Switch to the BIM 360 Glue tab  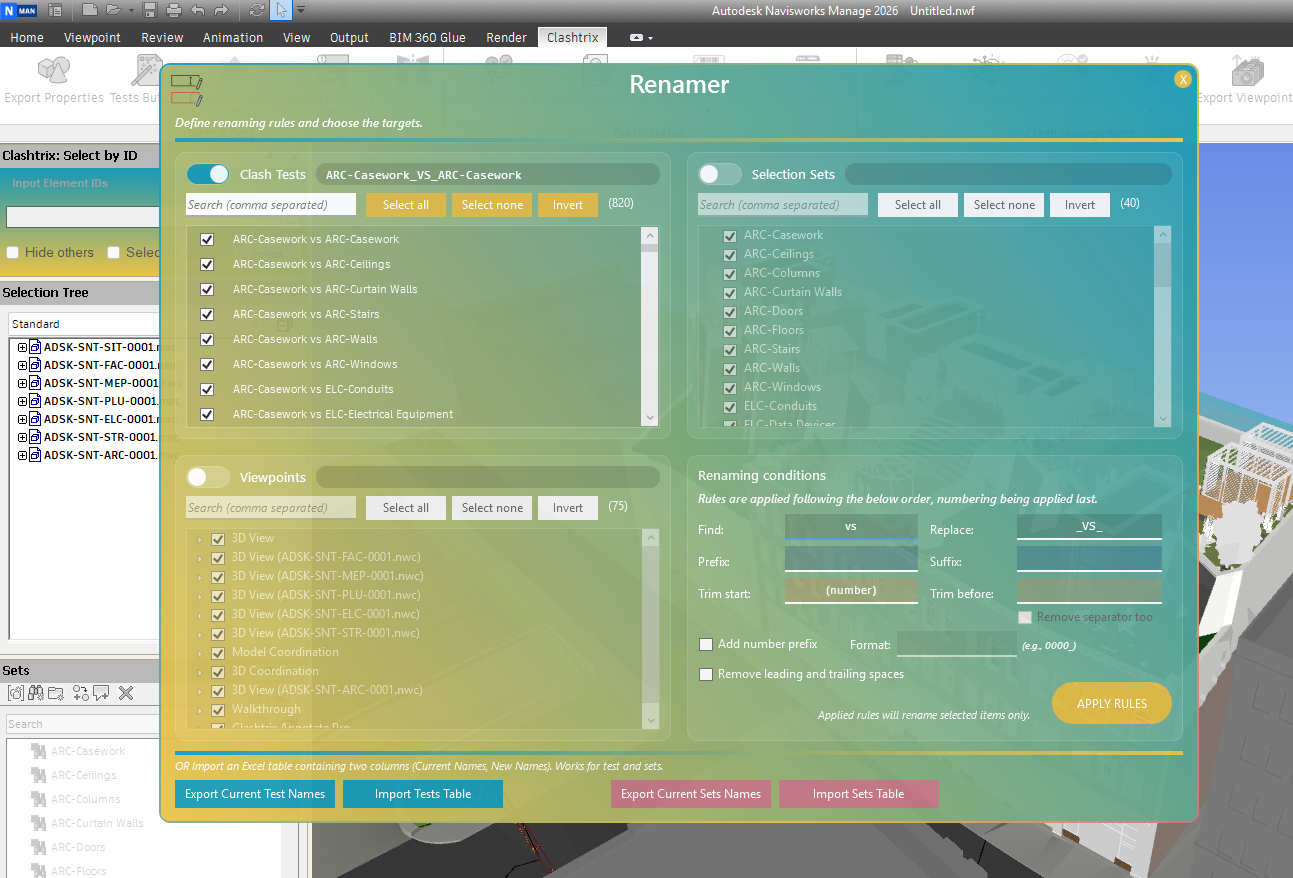click(427, 37)
